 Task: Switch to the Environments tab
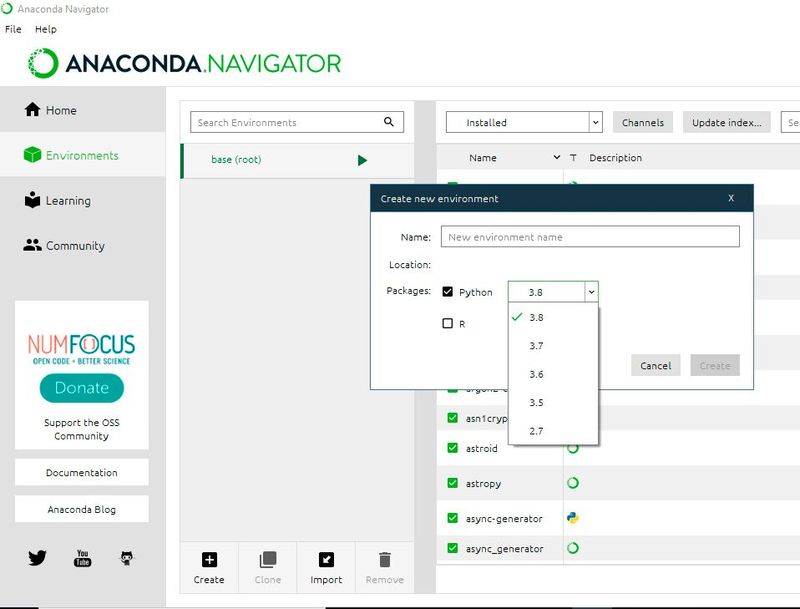(x=83, y=155)
